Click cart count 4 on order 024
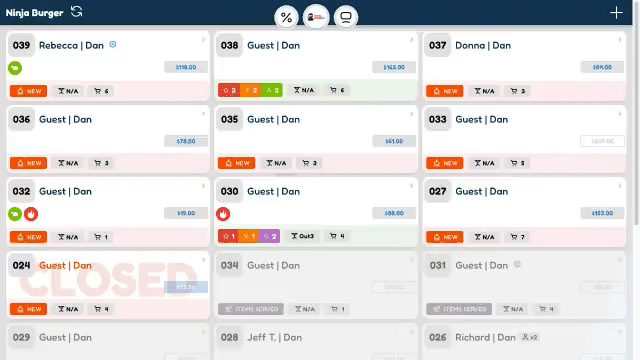Viewport: 640px width, 360px height. pyautogui.click(x=101, y=309)
